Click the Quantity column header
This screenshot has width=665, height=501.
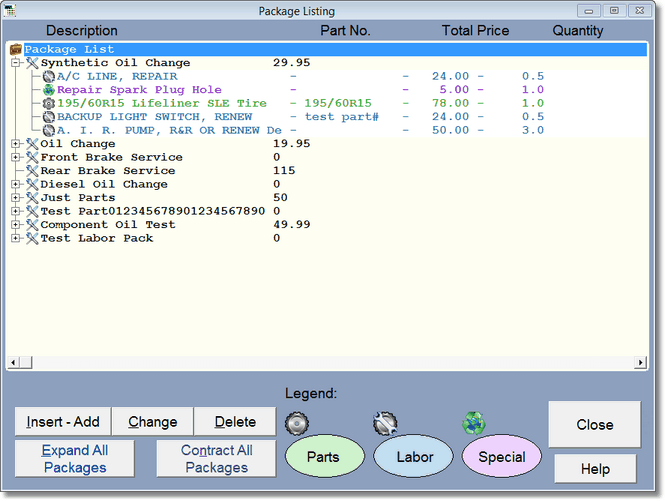pyautogui.click(x=578, y=31)
